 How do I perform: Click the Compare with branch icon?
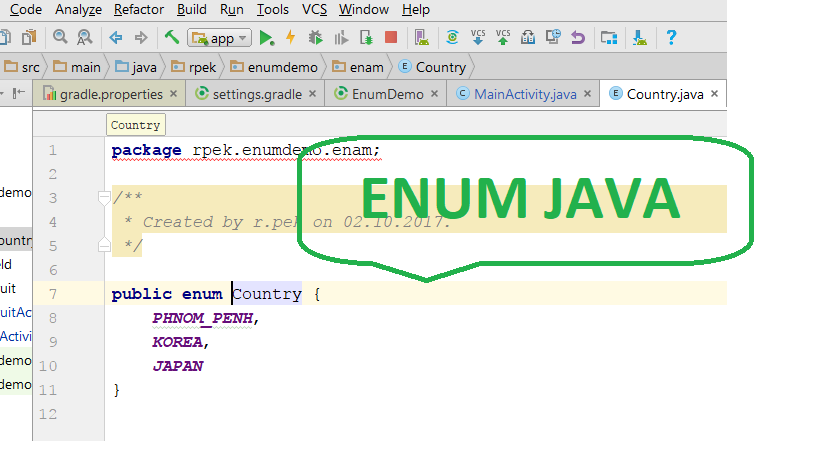click(x=528, y=38)
